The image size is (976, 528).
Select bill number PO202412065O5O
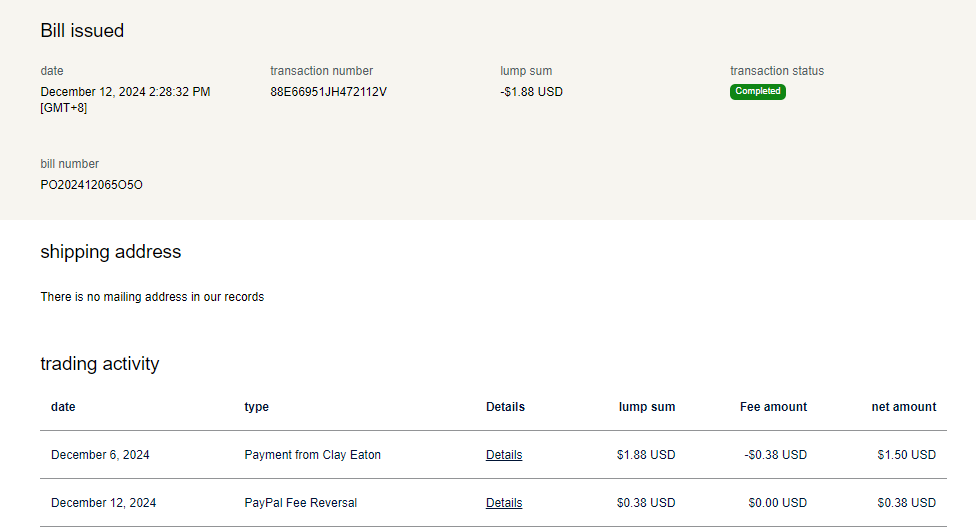(x=91, y=185)
